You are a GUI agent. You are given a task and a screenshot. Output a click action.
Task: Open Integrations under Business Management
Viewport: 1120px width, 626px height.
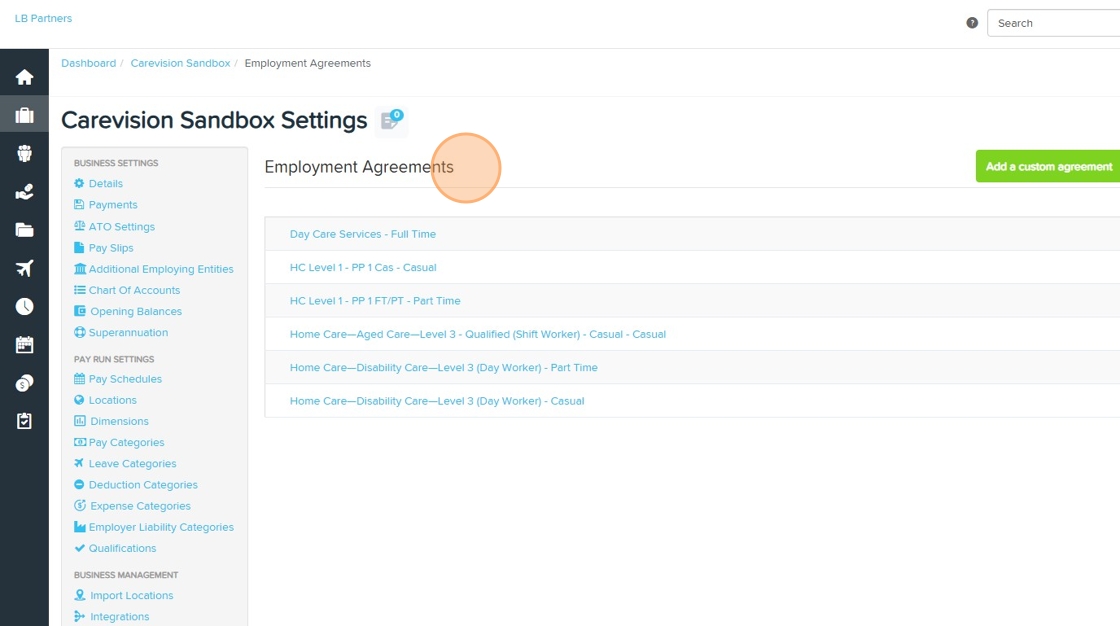coord(119,617)
